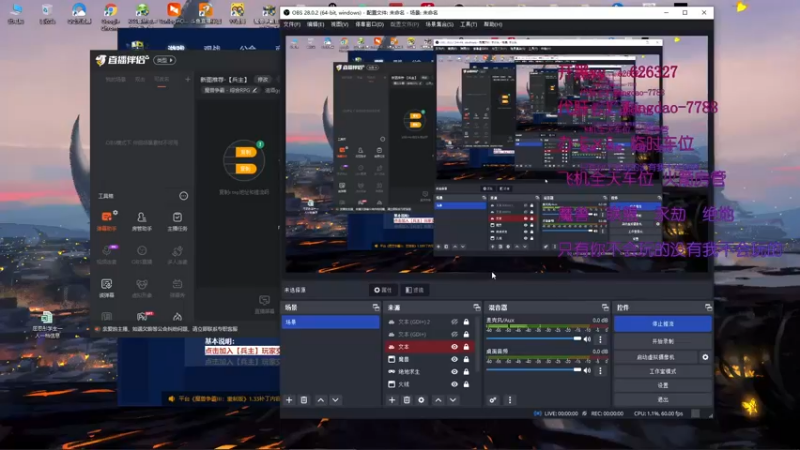Click 启动虚拟摄像机 virtual camera button
The width and height of the screenshot is (800, 450).
(656, 357)
